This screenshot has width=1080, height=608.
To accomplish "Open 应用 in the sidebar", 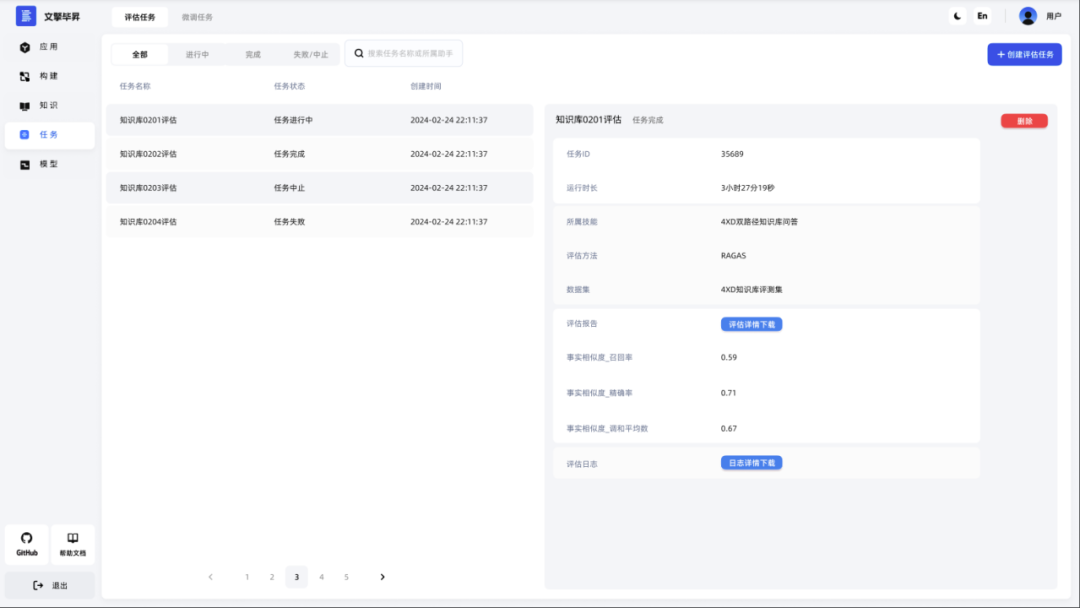I will (x=50, y=47).
